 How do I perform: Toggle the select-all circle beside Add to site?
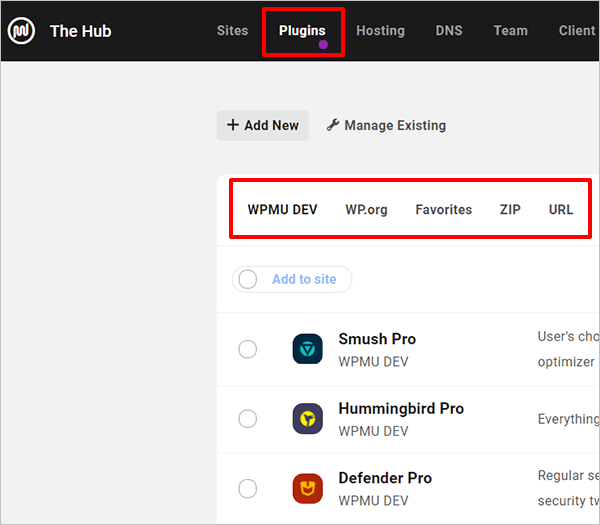[x=248, y=279]
